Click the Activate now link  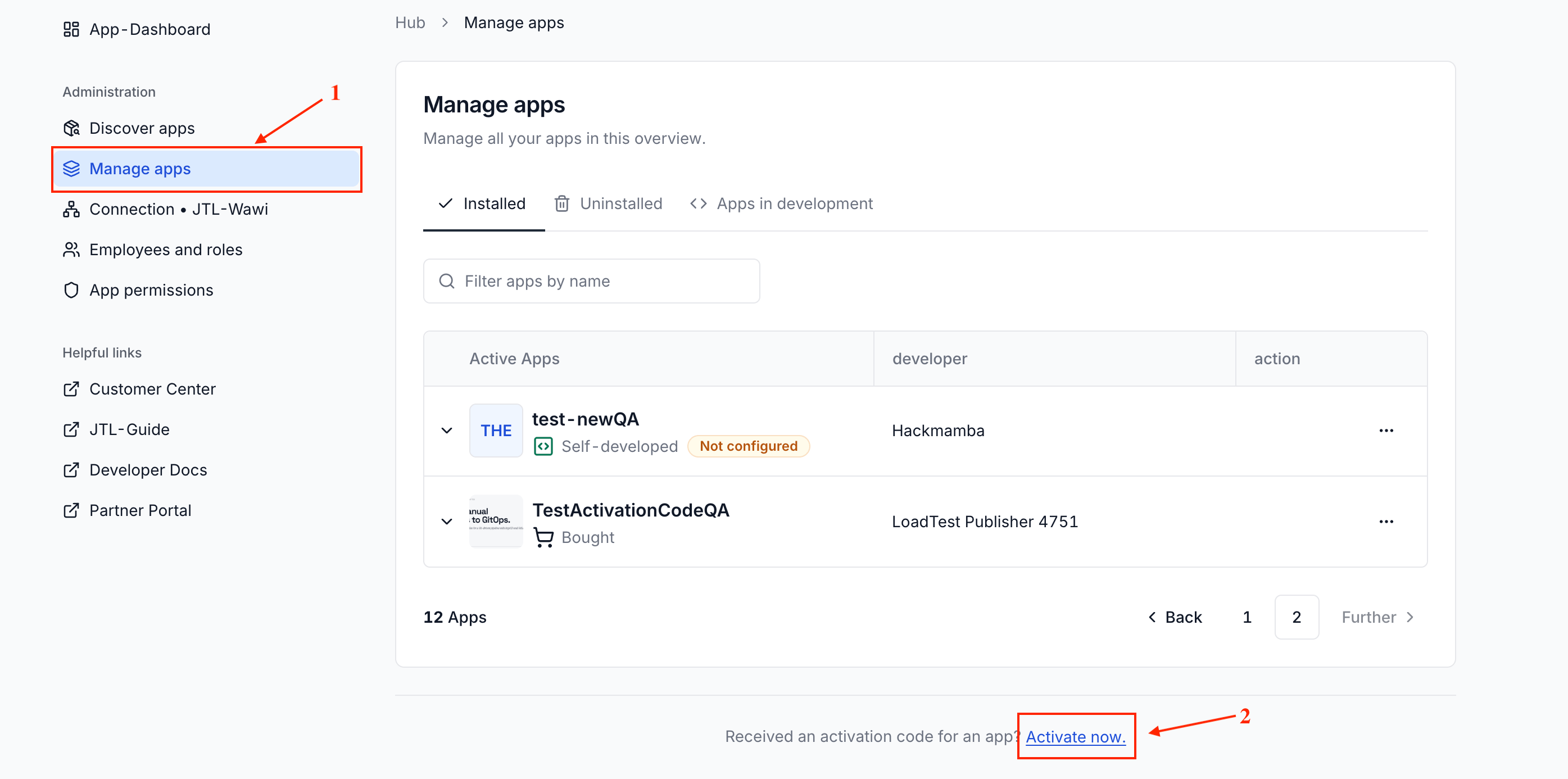pos(1075,736)
